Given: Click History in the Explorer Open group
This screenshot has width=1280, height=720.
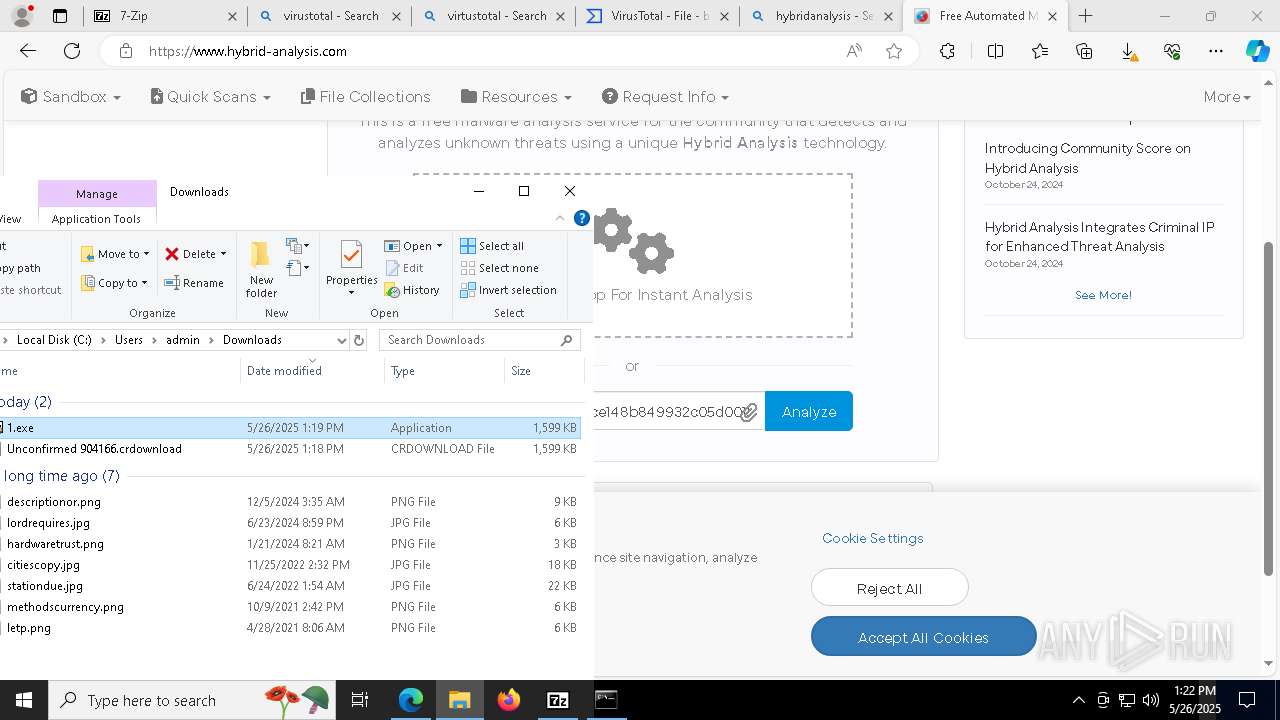Looking at the screenshot, I should pos(412,290).
